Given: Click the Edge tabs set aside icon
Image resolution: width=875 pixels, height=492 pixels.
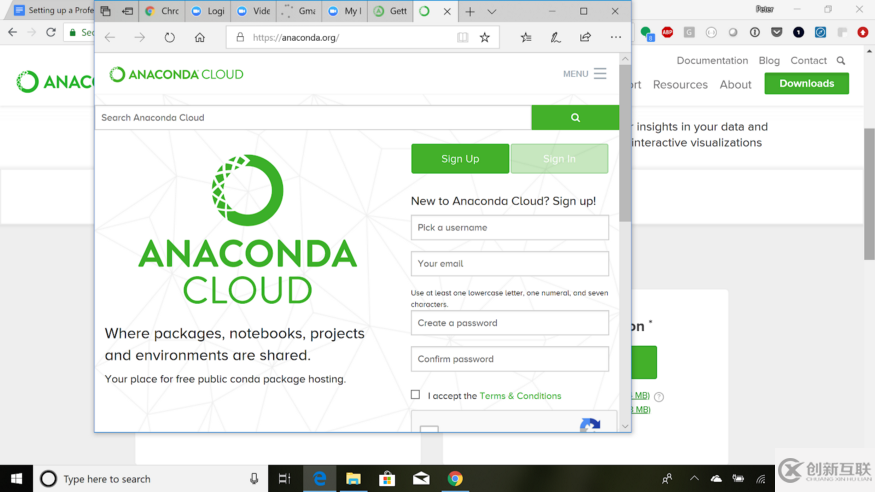Looking at the screenshot, I should click(105, 11).
